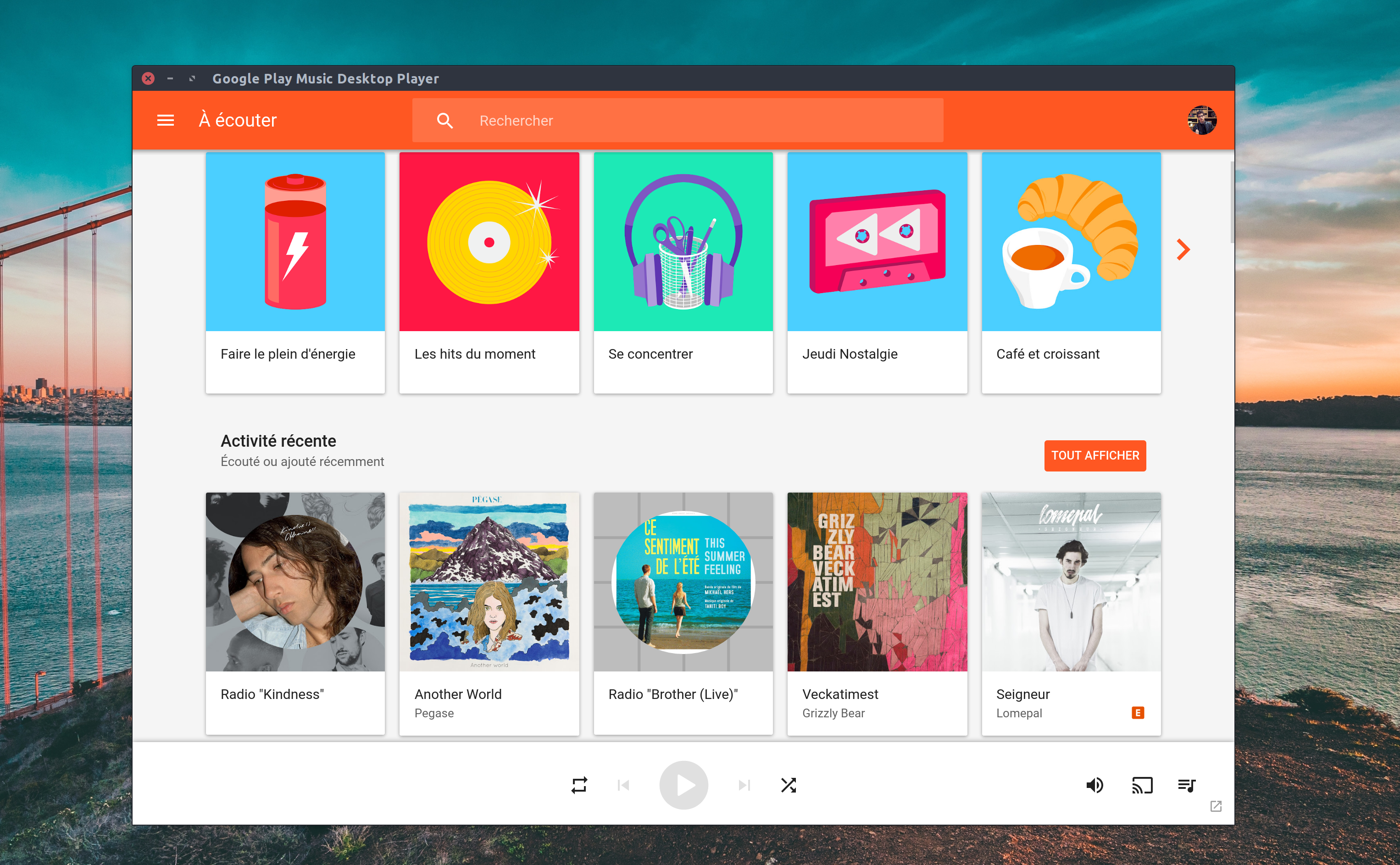Click 'Seigneur' album title text
The height and width of the screenshot is (865, 1400).
pos(1022,694)
